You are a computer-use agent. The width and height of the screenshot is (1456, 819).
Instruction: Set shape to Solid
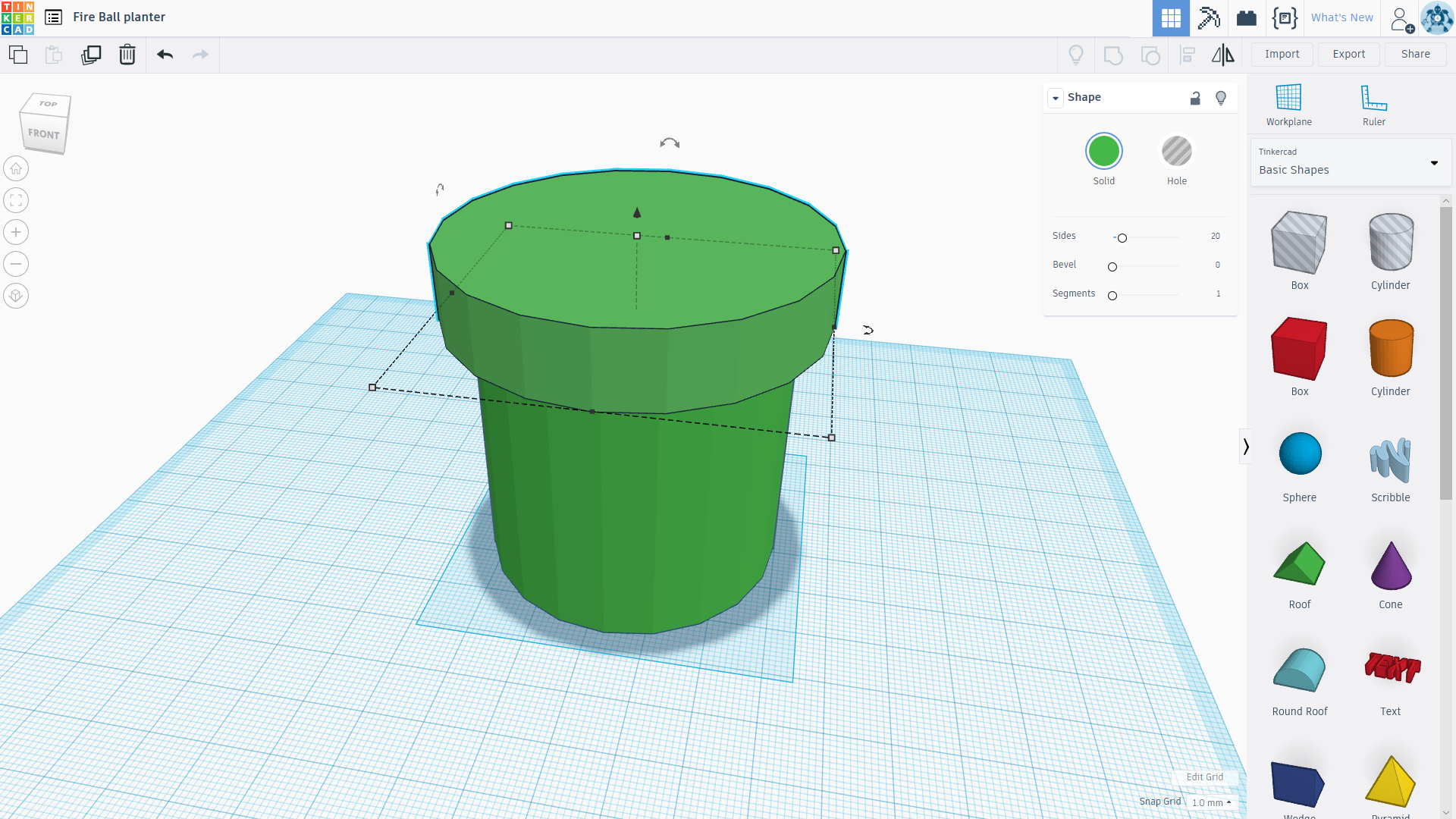pos(1104,152)
